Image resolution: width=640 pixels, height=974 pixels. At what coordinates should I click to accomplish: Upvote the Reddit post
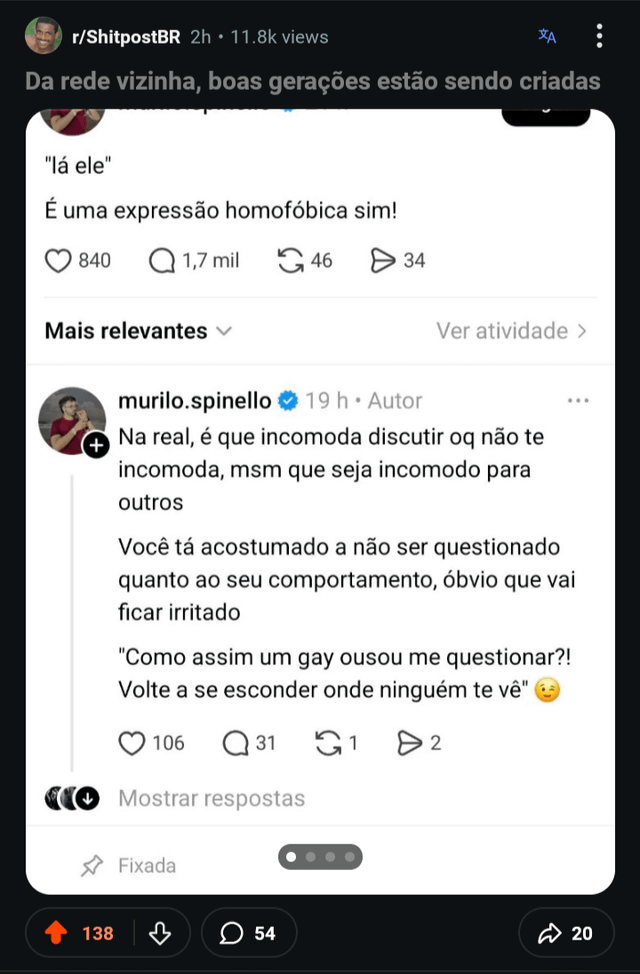coord(57,933)
